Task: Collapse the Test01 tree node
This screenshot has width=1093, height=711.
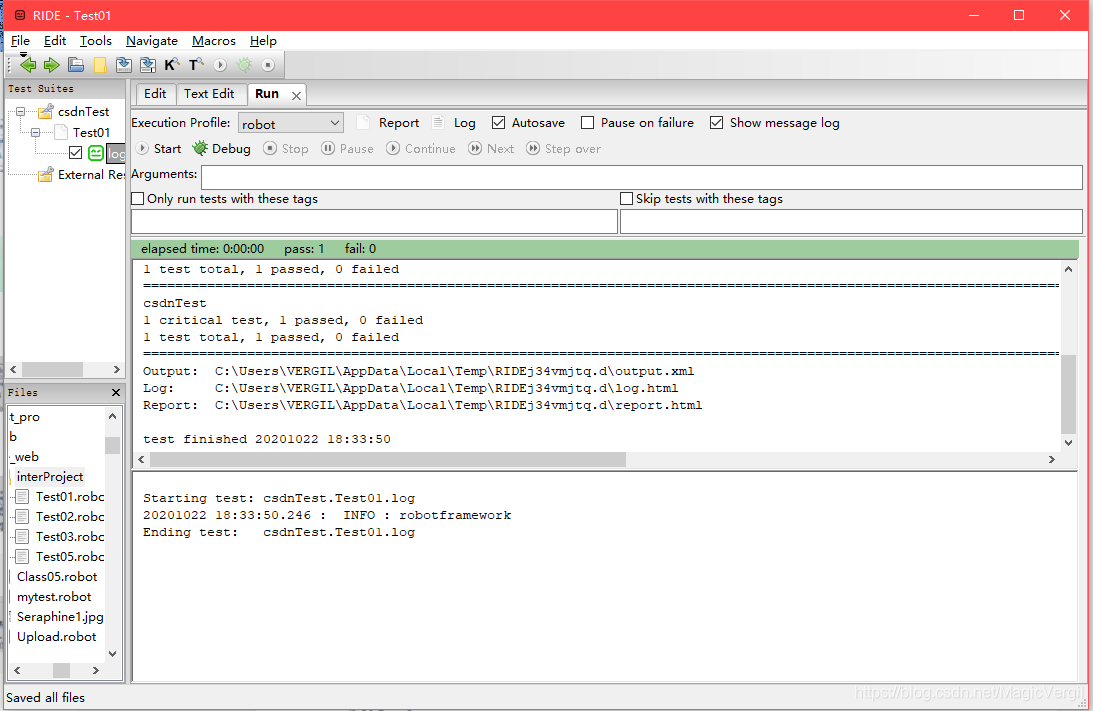Action: pyautogui.click(x=36, y=132)
